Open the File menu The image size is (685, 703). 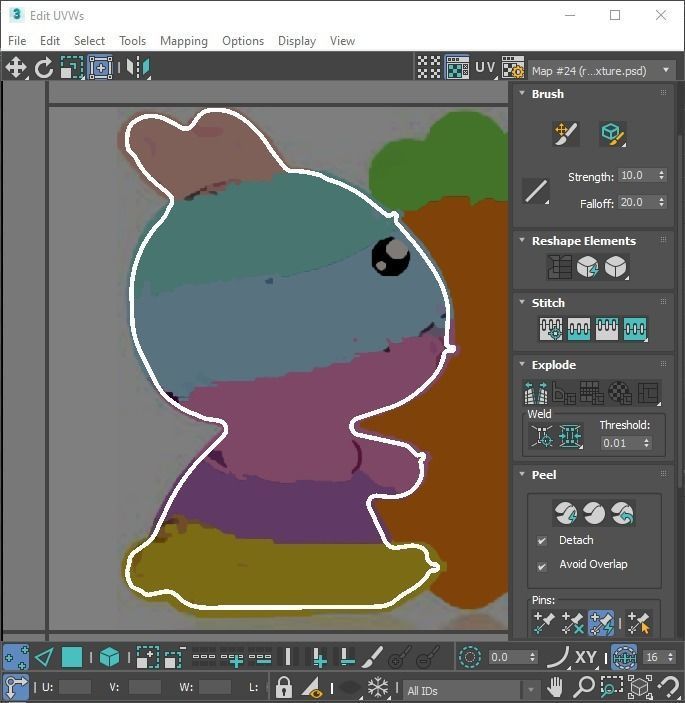point(17,41)
